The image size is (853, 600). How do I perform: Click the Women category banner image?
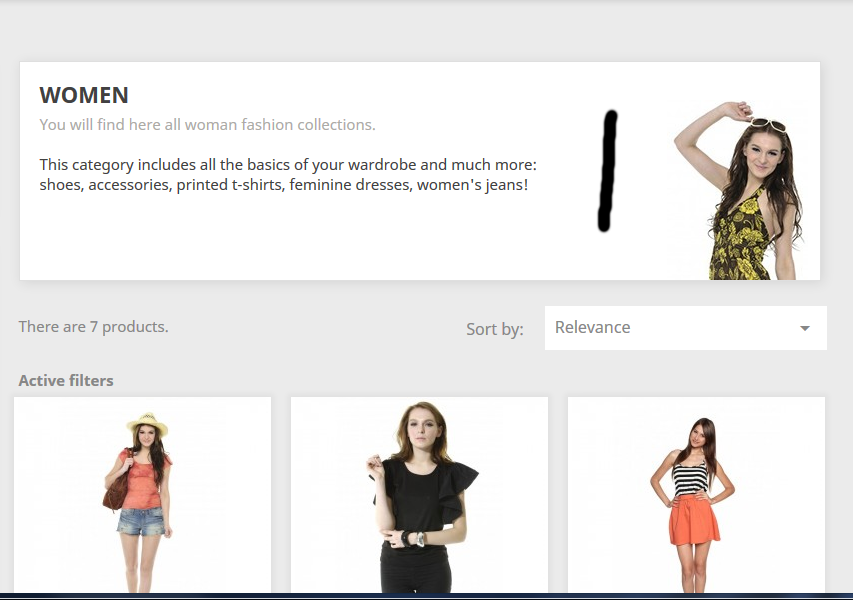coord(739,190)
